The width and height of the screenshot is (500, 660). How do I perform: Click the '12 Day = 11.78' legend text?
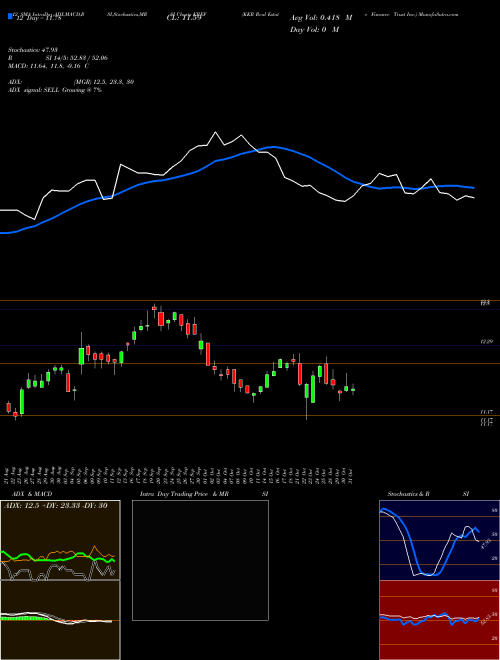[x=39, y=18]
